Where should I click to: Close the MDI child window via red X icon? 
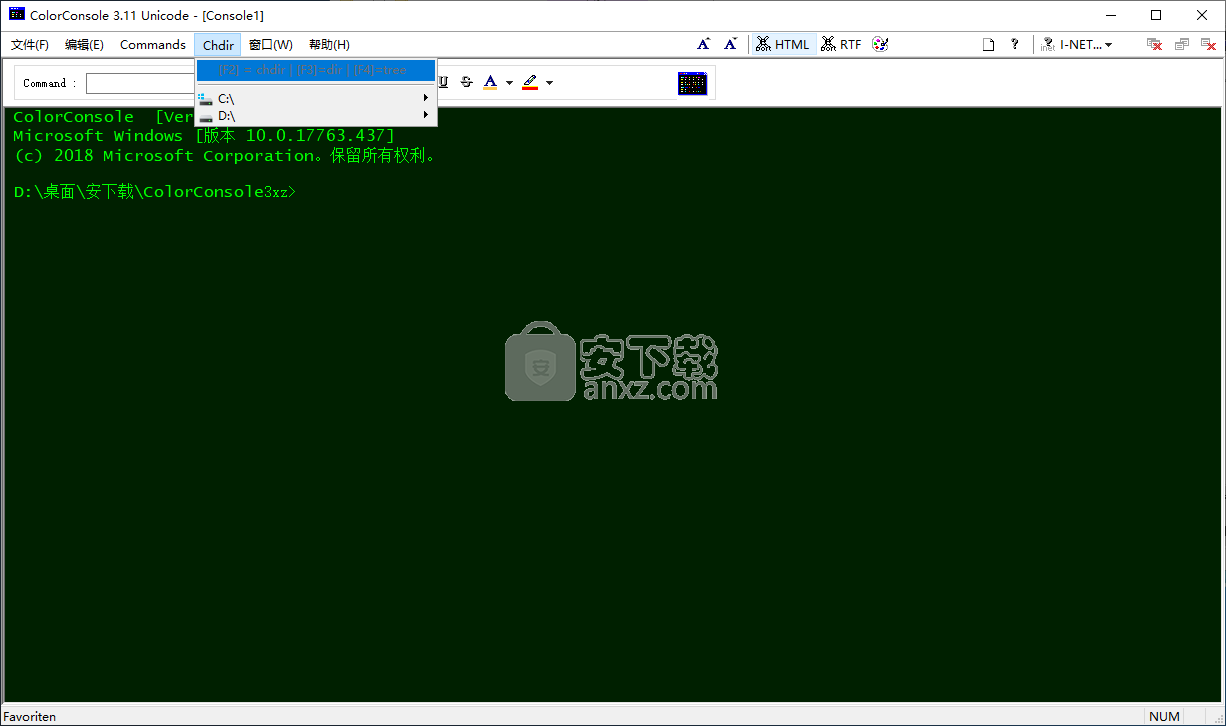point(1207,44)
